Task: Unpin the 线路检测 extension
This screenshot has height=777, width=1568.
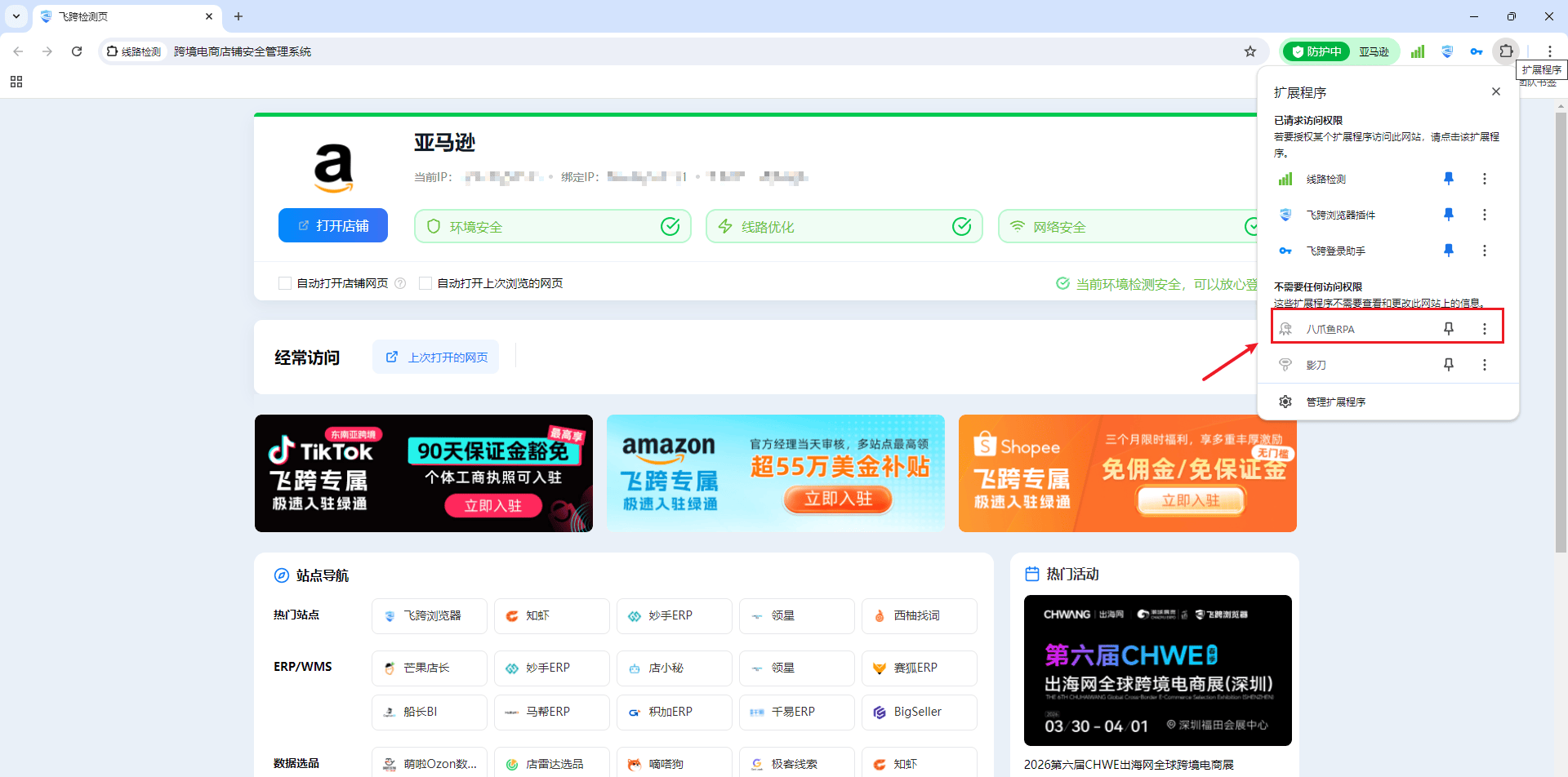Action: coord(1448,179)
